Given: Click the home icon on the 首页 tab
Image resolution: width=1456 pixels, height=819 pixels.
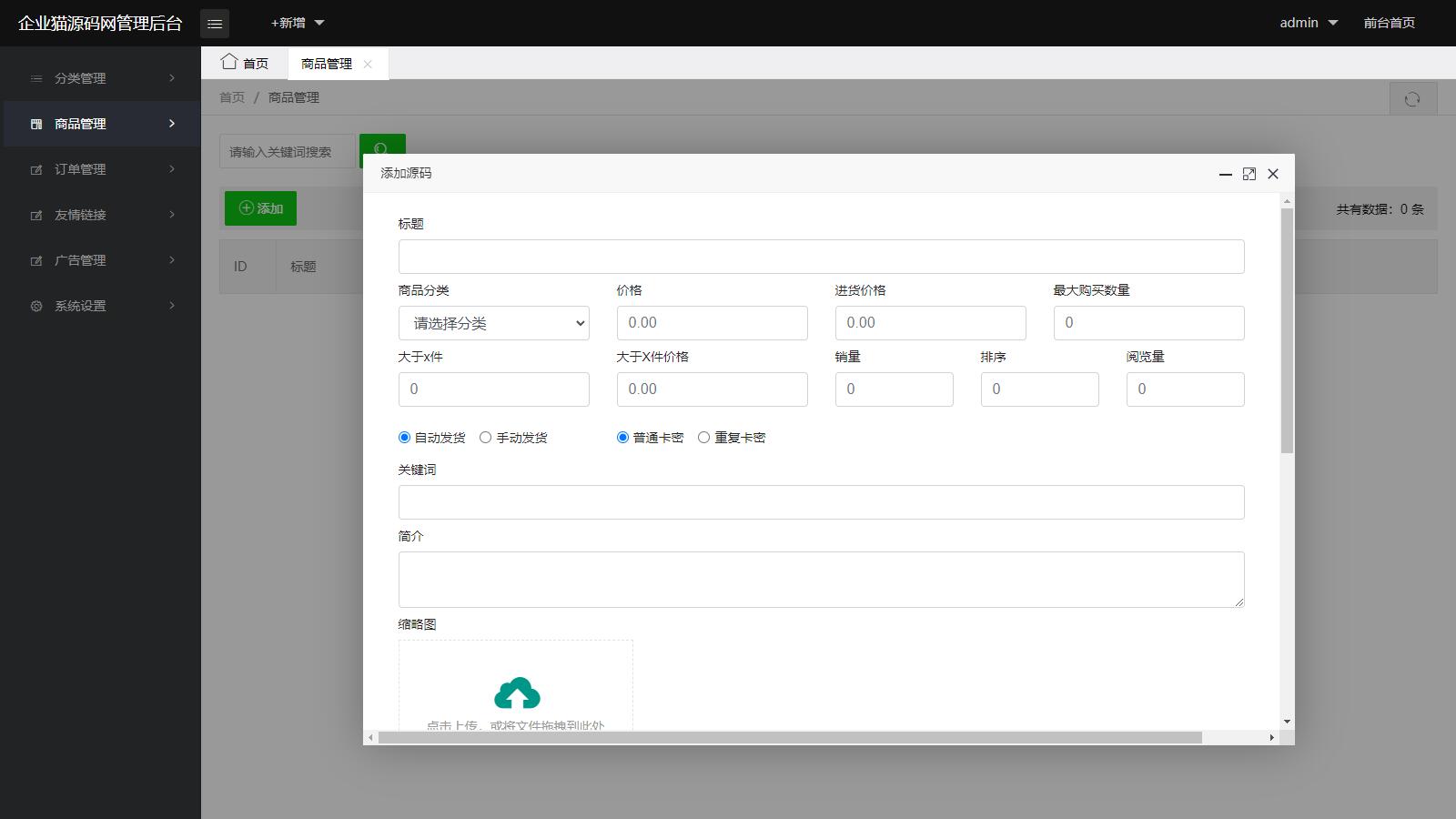Looking at the screenshot, I should click(231, 61).
